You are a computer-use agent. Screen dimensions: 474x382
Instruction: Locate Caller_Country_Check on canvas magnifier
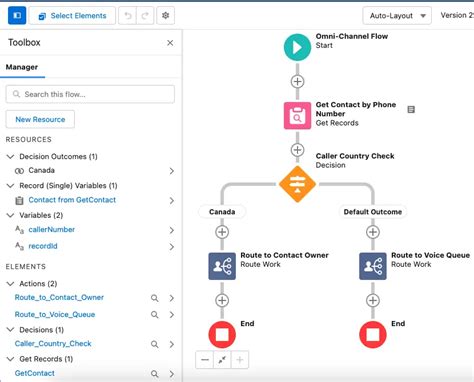pyautogui.click(x=155, y=344)
